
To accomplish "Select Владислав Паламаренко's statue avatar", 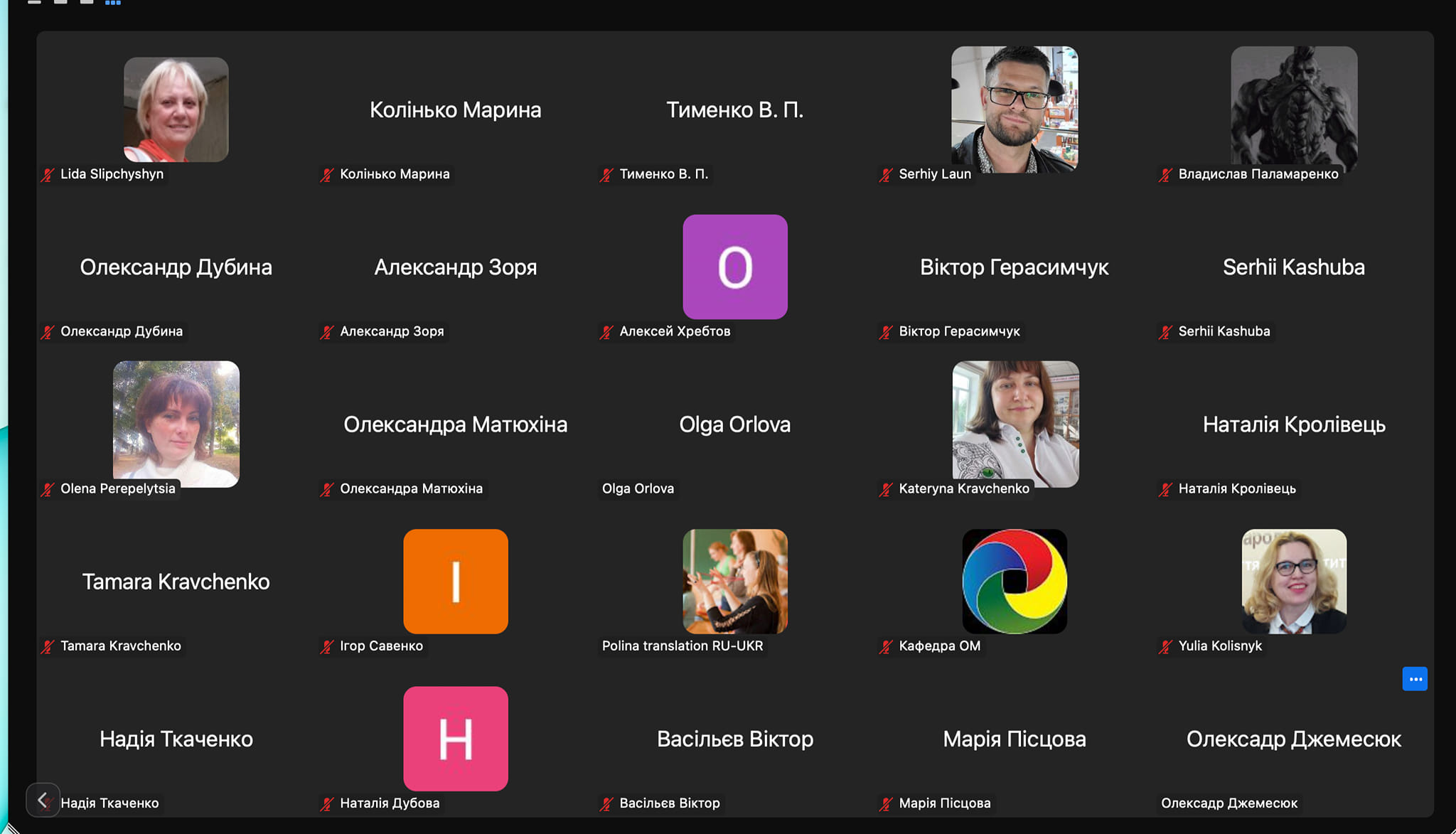I will (x=1294, y=109).
